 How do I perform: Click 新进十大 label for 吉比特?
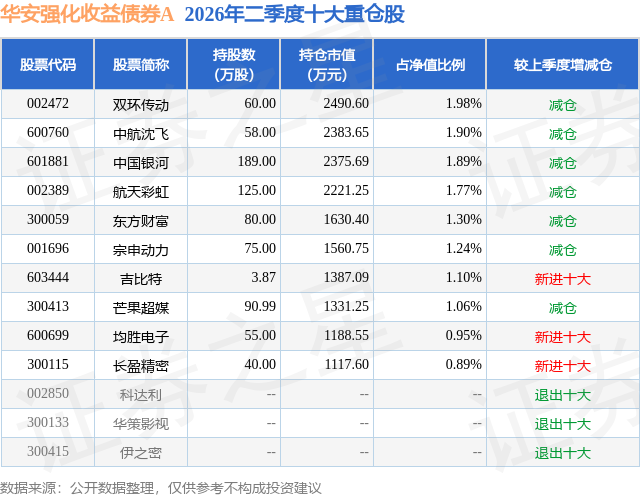tap(563, 279)
